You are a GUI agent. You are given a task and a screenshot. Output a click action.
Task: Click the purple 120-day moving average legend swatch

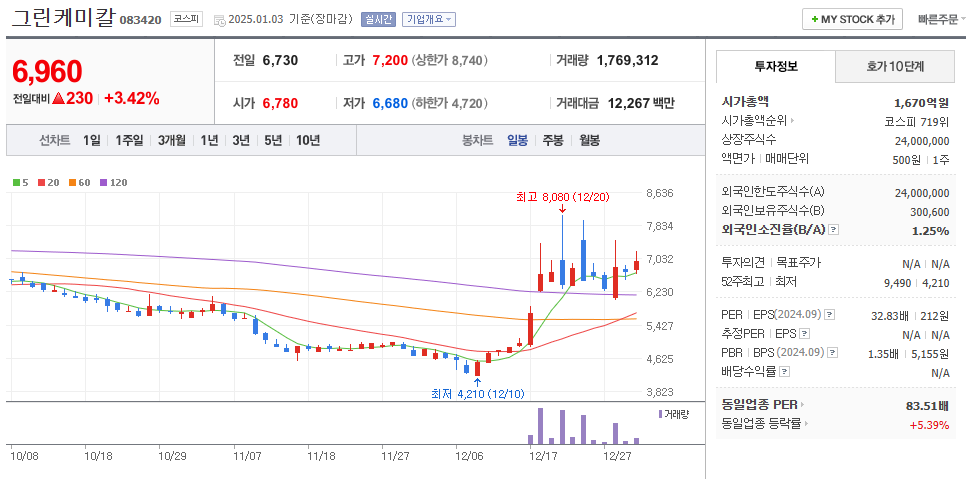coord(103,183)
